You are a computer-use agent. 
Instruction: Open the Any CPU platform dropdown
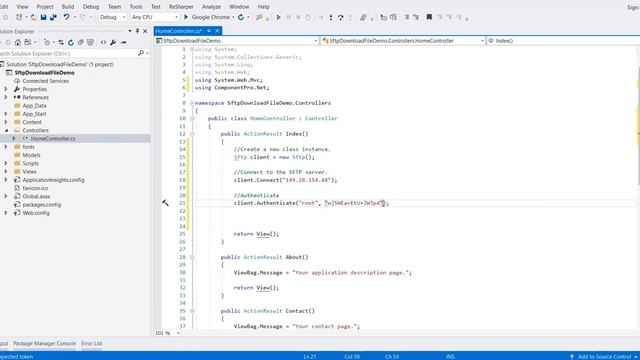click(x=155, y=17)
